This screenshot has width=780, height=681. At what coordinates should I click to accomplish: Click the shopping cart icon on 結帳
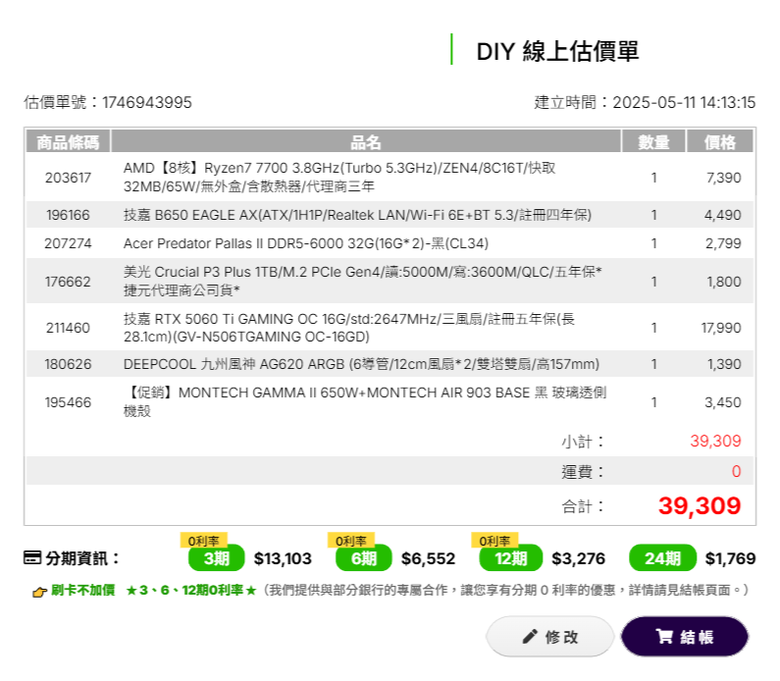tap(664, 636)
